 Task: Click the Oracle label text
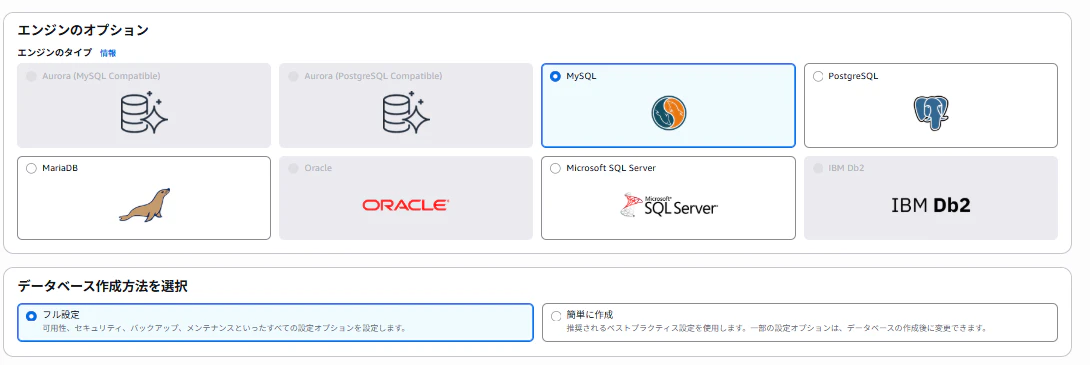[318, 168]
